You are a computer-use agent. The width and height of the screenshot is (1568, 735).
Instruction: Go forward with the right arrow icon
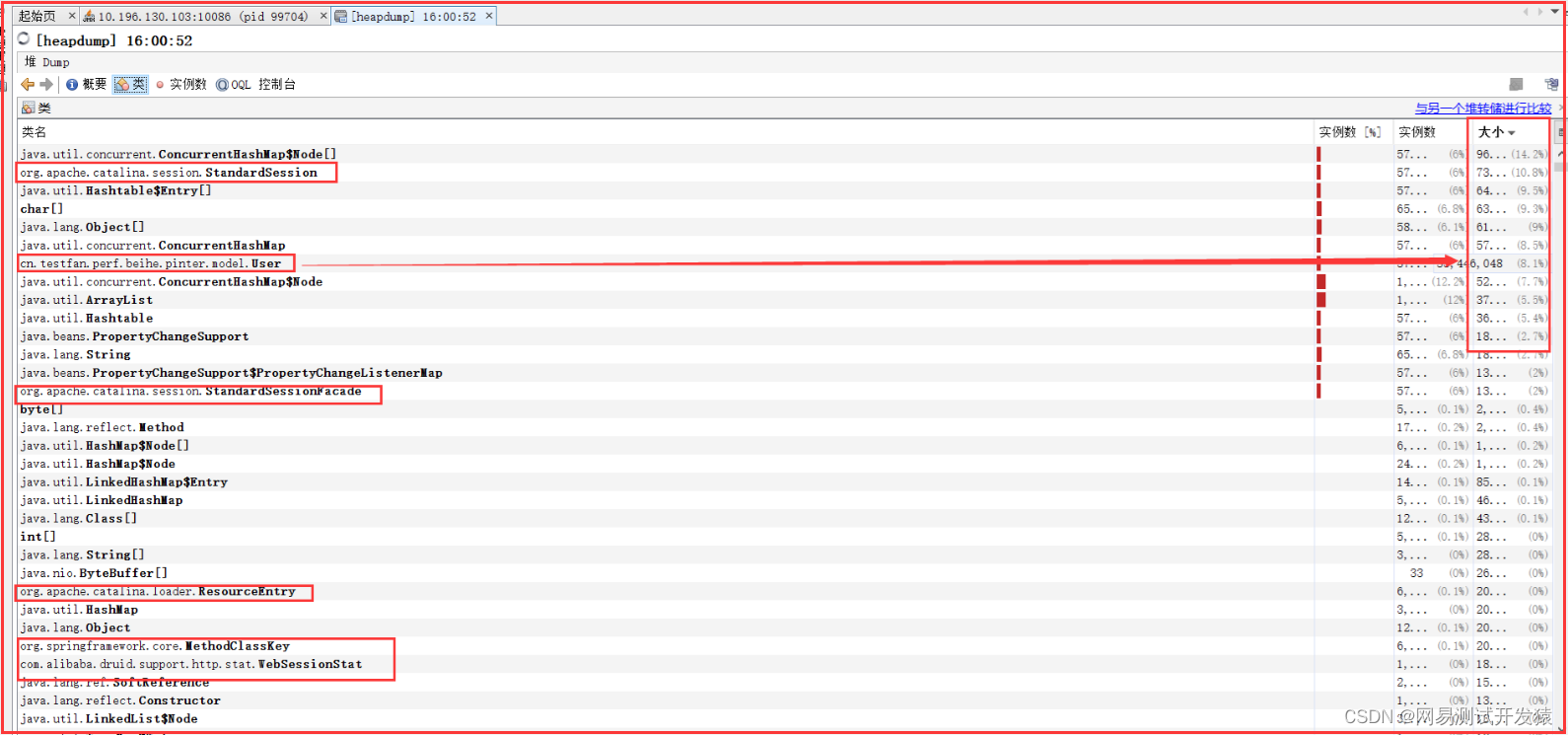click(45, 85)
